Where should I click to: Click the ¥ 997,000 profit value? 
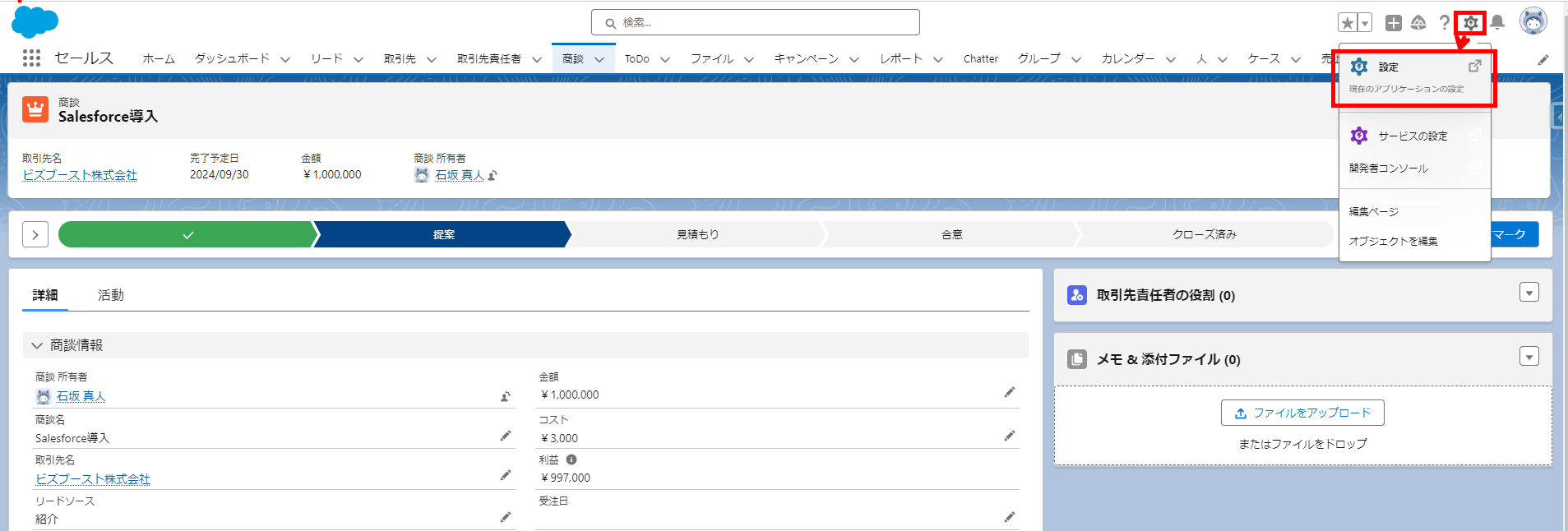click(566, 478)
